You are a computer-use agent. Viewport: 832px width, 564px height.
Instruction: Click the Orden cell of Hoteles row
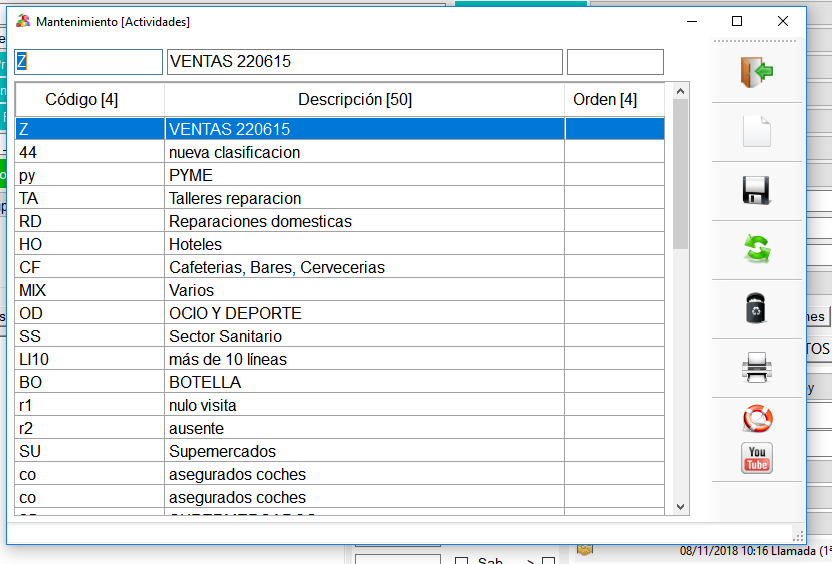pyautogui.click(x=614, y=244)
